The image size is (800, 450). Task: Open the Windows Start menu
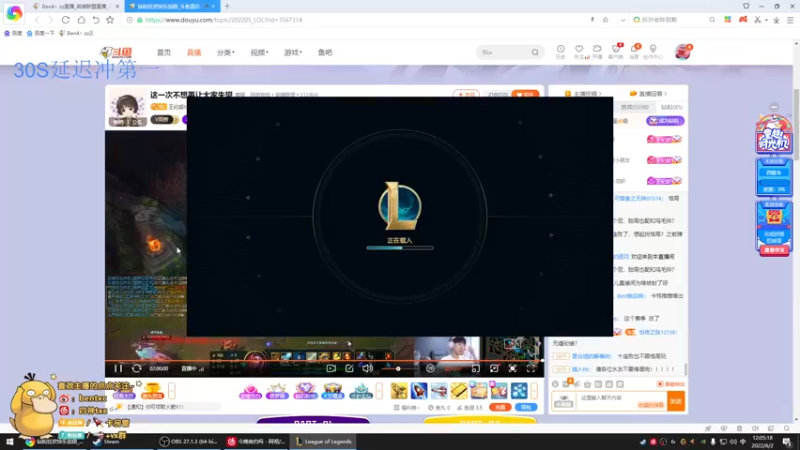pyautogui.click(x=10, y=442)
